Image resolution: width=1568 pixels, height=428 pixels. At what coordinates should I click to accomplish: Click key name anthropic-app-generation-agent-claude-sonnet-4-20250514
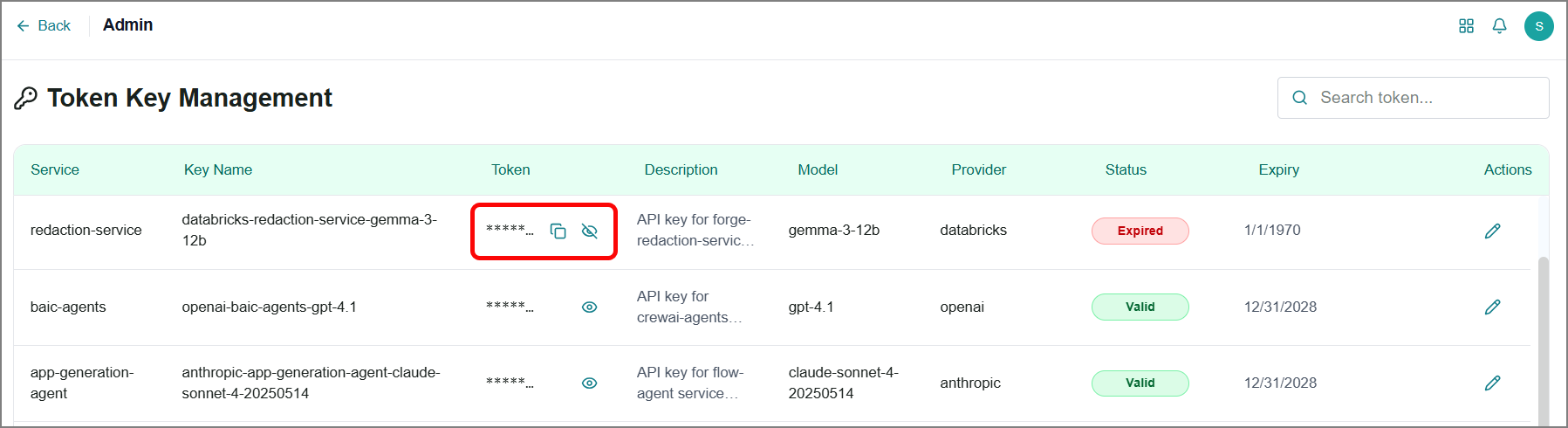pyautogui.click(x=311, y=383)
